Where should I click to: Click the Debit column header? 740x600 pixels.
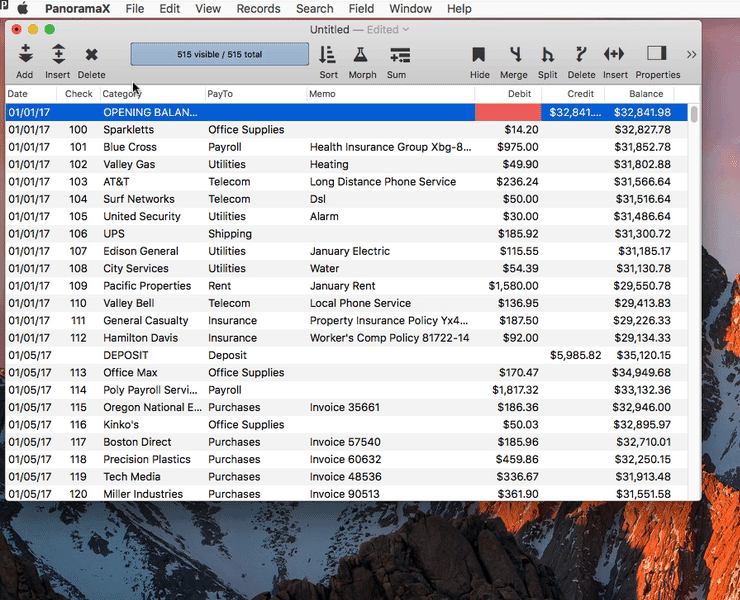click(508, 93)
